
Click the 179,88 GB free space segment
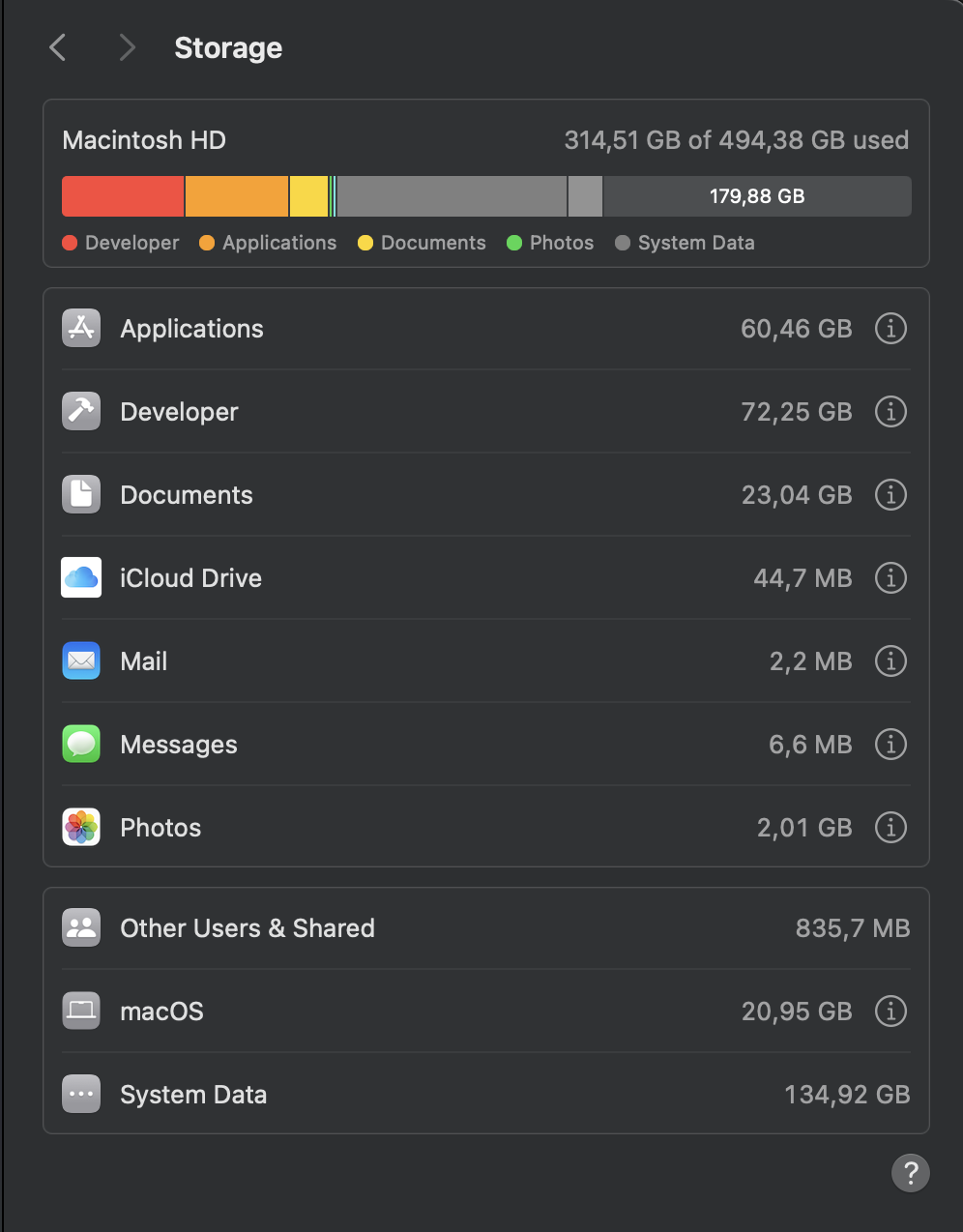[x=757, y=196]
